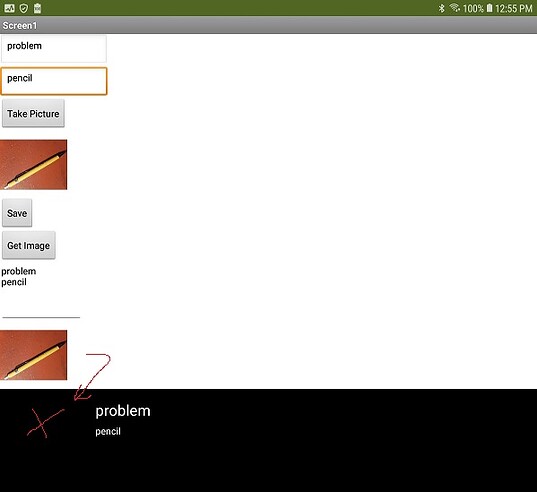The width and height of the screenshot is (537, 500).
Task: Tap the 'problem pencil' label below Get Image
Action: pyautogui.click(x=18, y=277)
